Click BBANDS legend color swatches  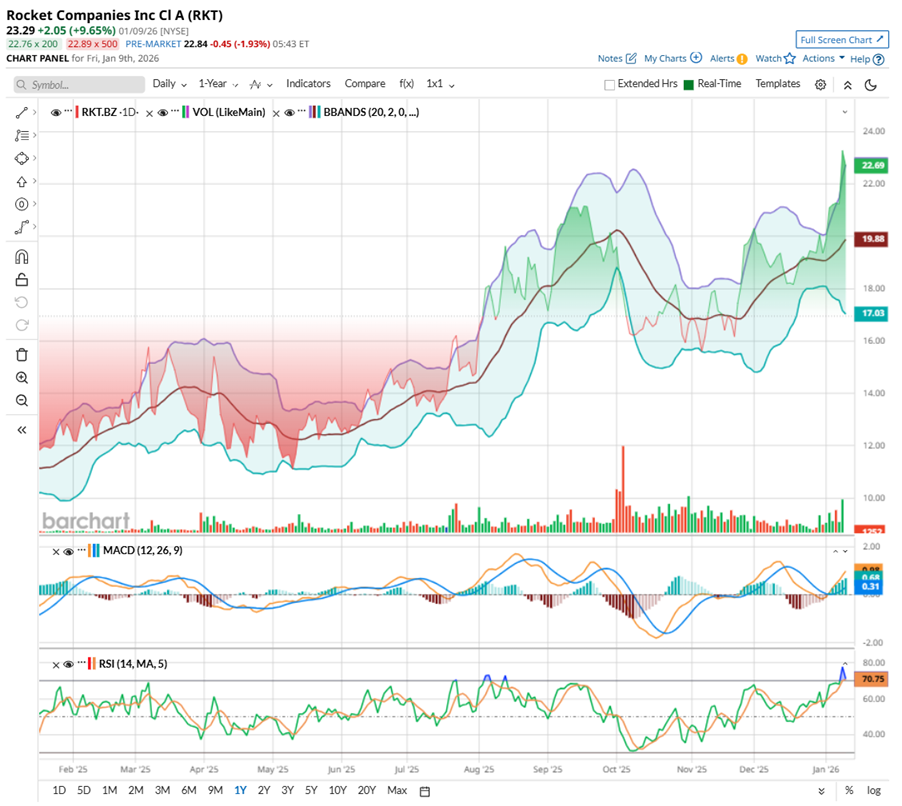314,112
